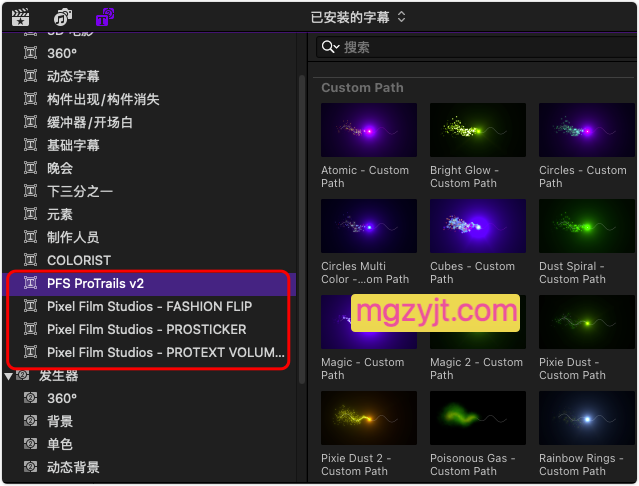Select Atomic - Custom Path thumbnail
The height and width of the screenshot is (486, 639).
tap(369, 130)
